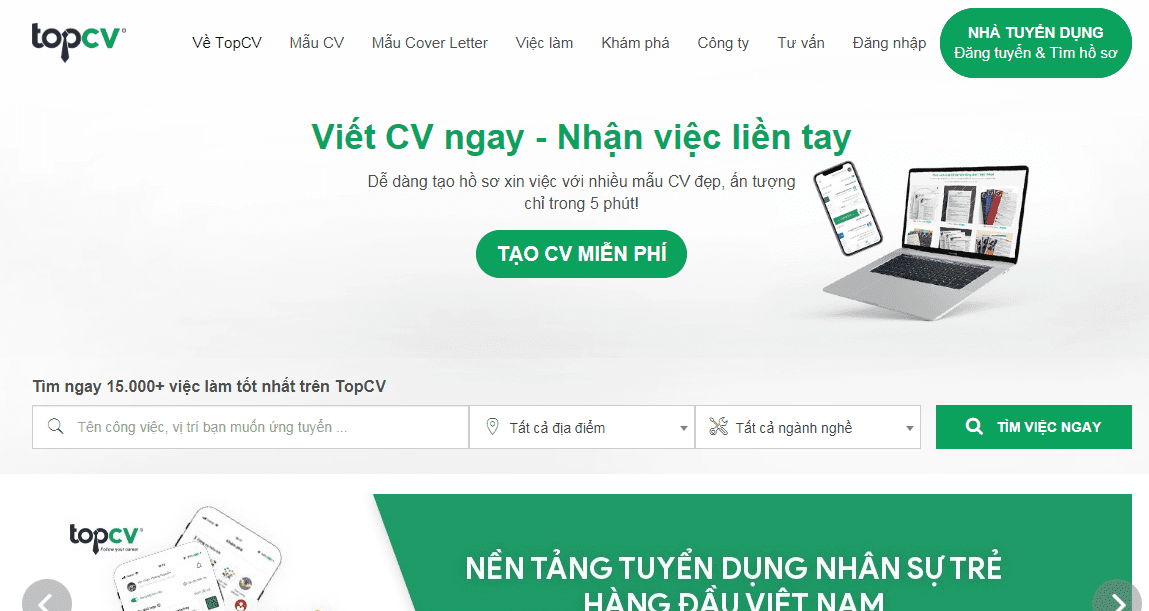Image resolution: width=1149 pixels, height=611 pixels.
Task: Click the Đăng nhập link
Action: [x=889, y=43]
